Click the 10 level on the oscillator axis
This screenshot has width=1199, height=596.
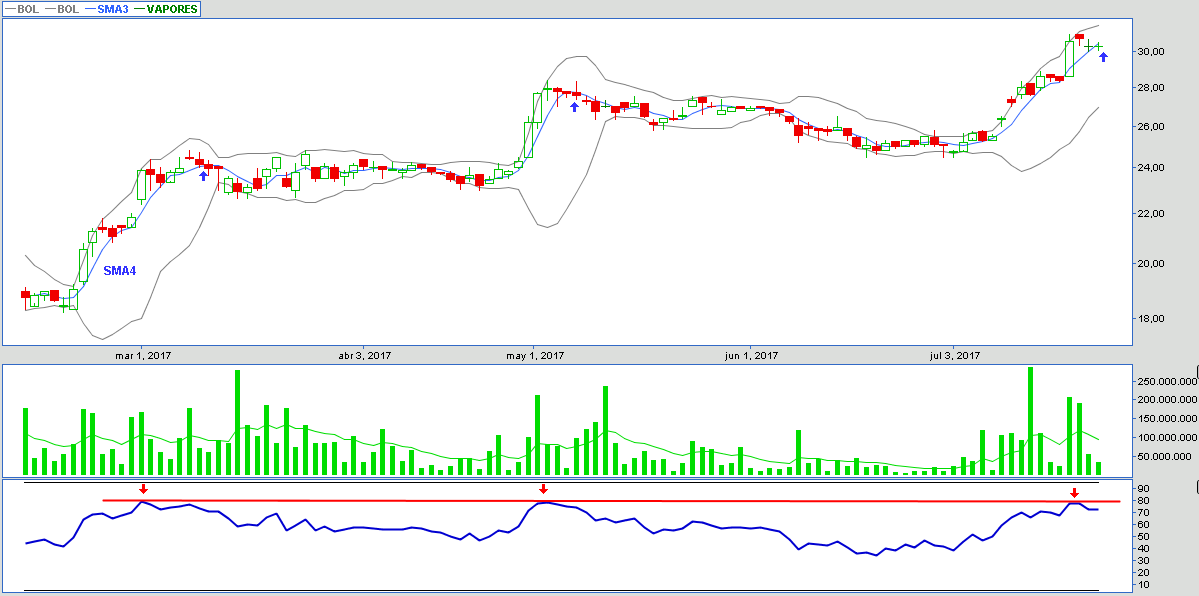(x=1145, y=585)
